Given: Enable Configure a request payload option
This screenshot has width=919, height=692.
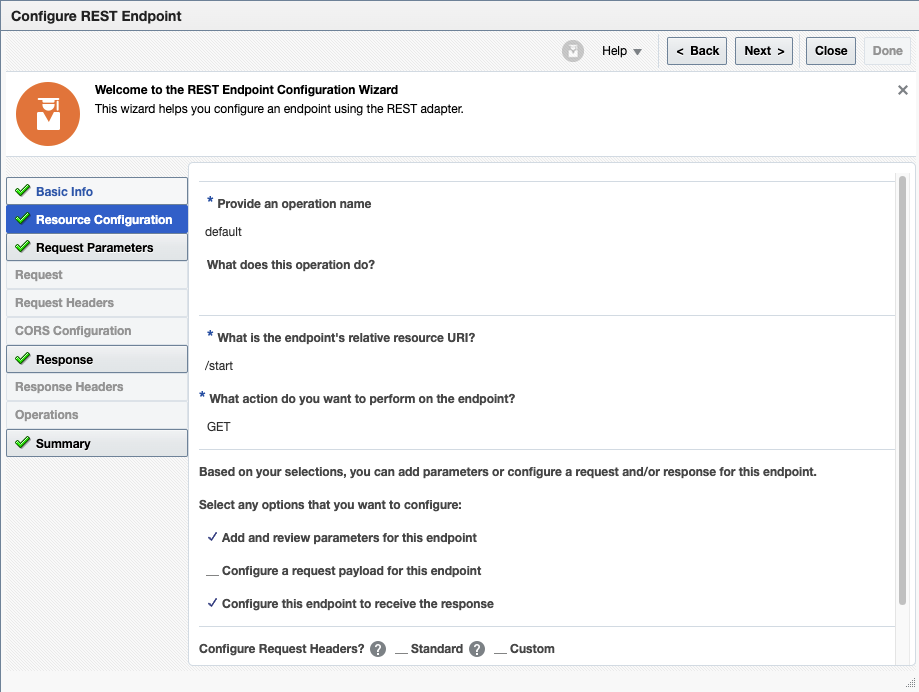Looking at the screenshot, I should pyautogui.click(x=212, y=571).
